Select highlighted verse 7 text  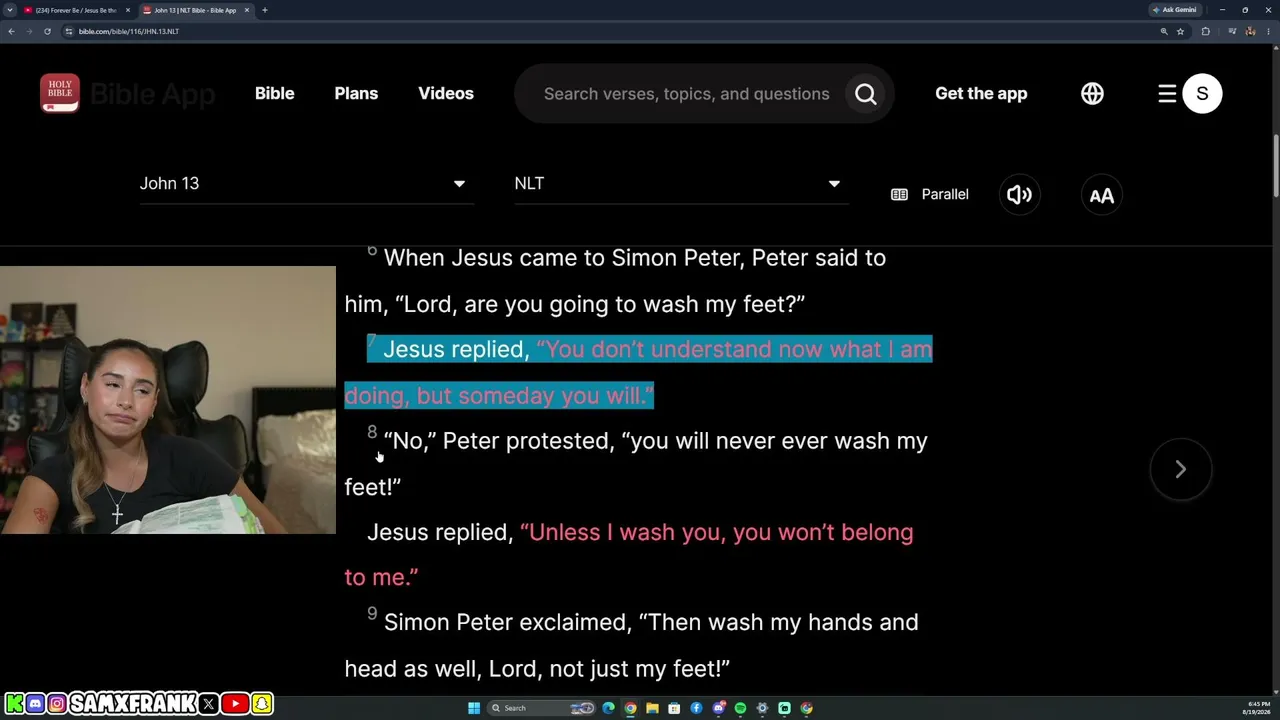tap(638, 372)
